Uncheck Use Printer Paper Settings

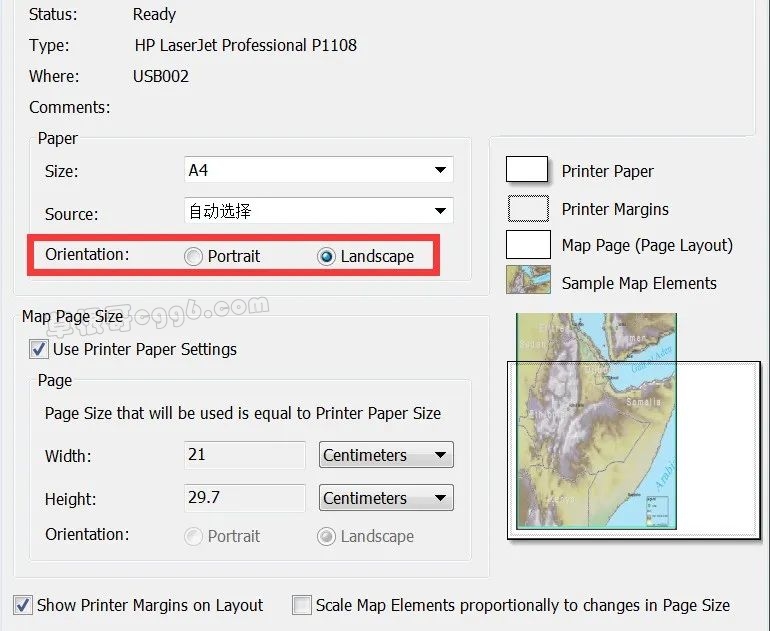[x=39, y=349]
